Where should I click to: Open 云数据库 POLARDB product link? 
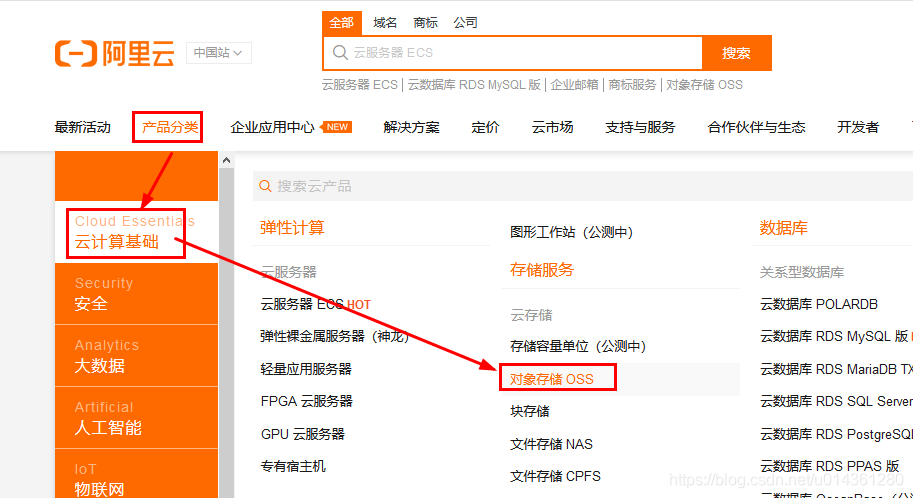[x=819, y=305]
